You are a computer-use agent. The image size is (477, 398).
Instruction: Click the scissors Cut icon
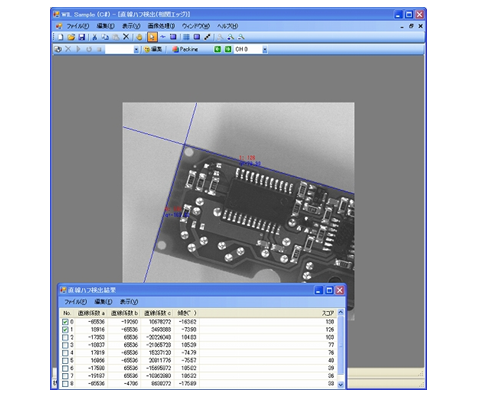pos(95,37)
